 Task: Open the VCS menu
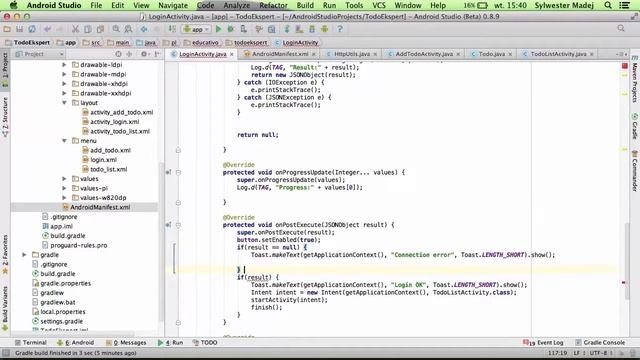click(x=379, y=5)
